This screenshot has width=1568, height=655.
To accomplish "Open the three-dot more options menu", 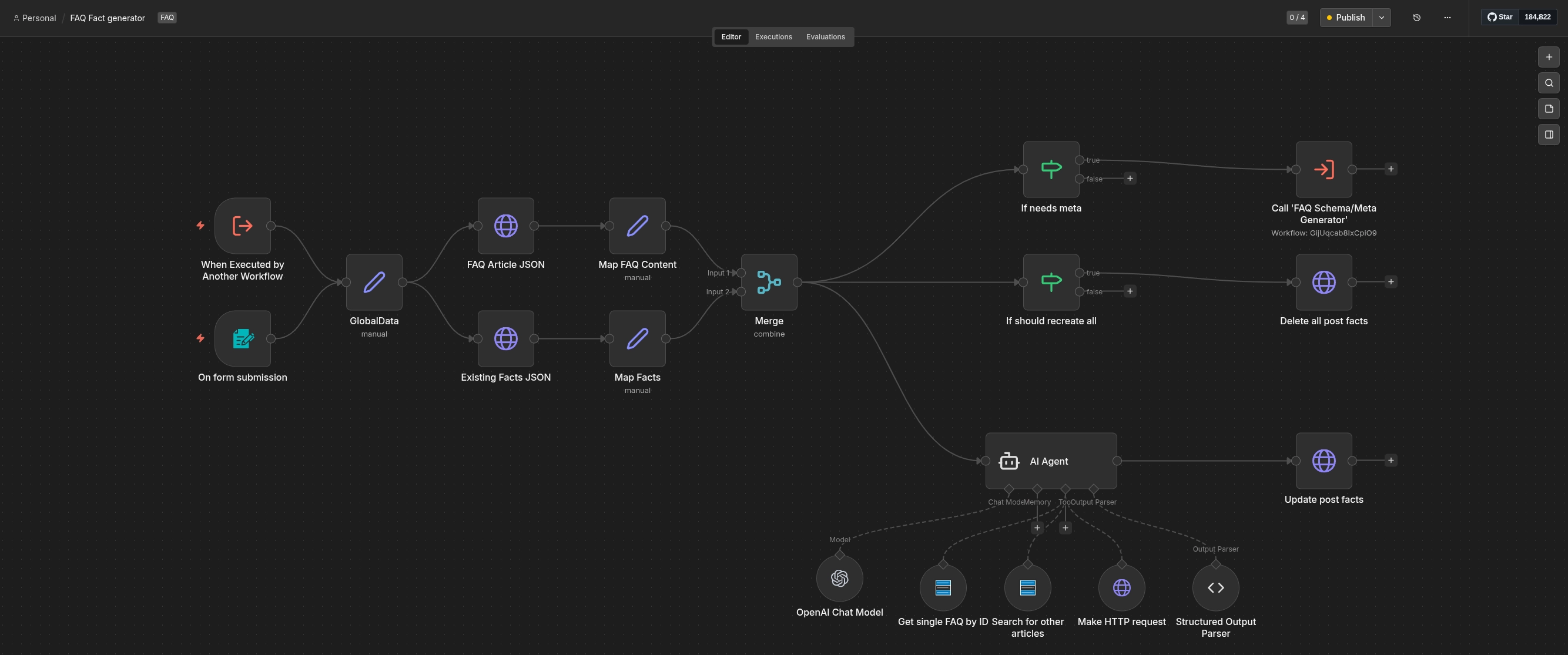I will pyautogui.click(x=1448, y=18).
